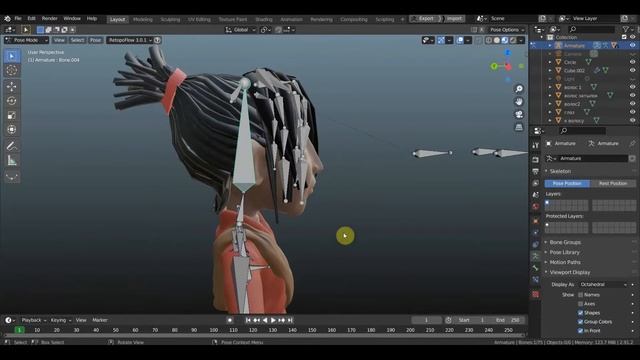Viewport: 640px width, 360px height.
Task: Hide the Cube.002 object in outliner
Action: (x=632, y=71)
